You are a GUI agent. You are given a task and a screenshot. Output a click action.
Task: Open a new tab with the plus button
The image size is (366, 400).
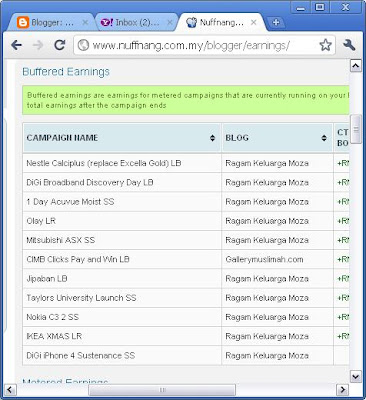[x=276, y=22]
